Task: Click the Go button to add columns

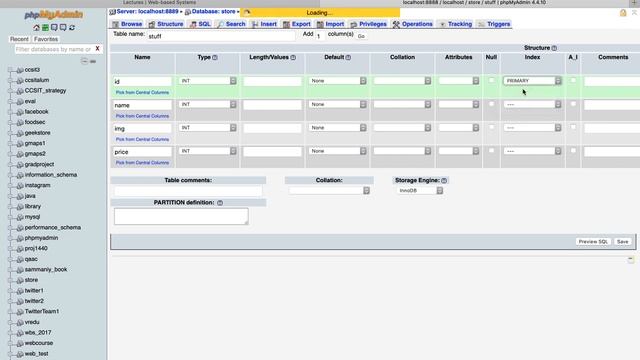Action: (361, 36)
